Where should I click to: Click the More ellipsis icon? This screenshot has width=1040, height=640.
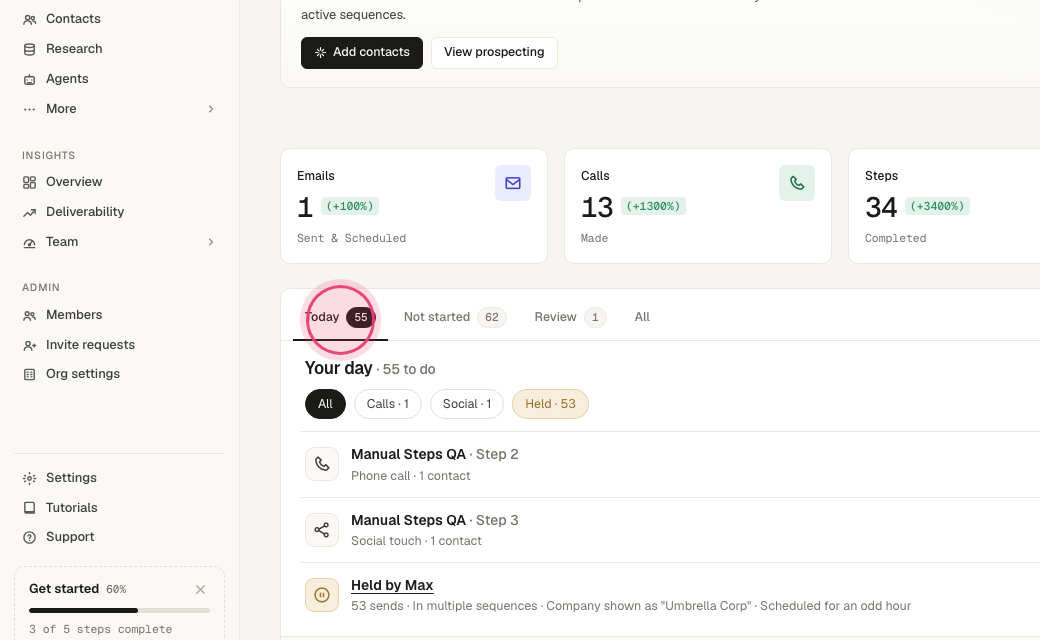pyautogui.click(x=29, y=109)
